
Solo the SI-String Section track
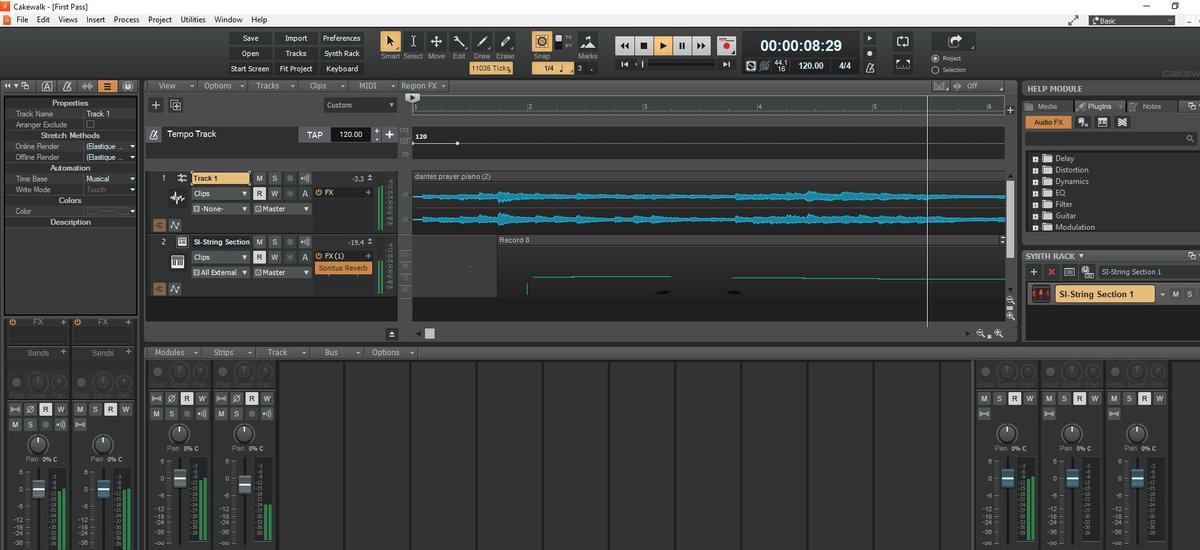[274, 242]
